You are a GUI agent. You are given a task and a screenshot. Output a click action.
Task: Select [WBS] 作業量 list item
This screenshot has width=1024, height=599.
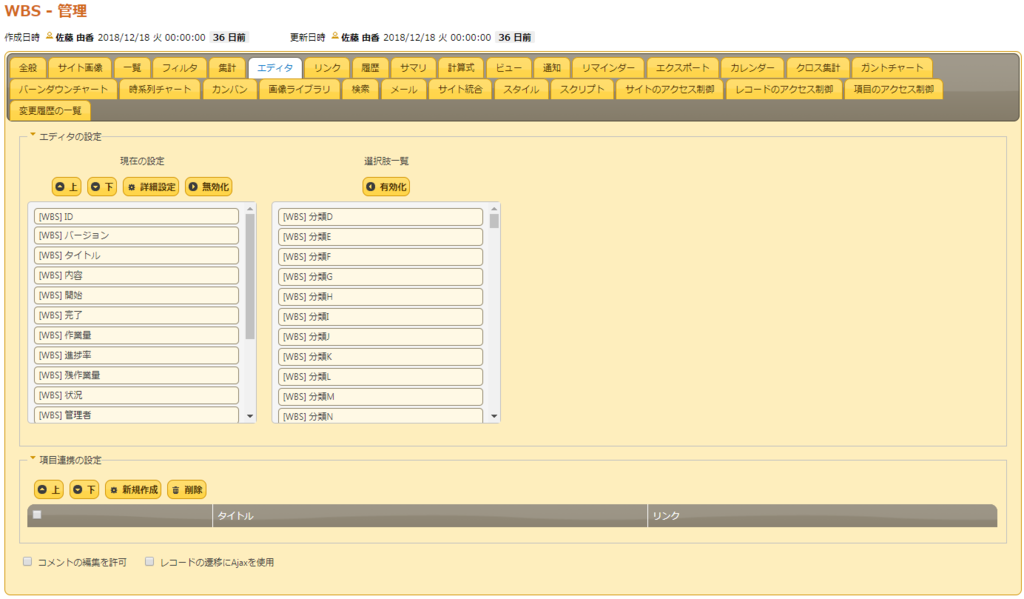pos(136,335)
